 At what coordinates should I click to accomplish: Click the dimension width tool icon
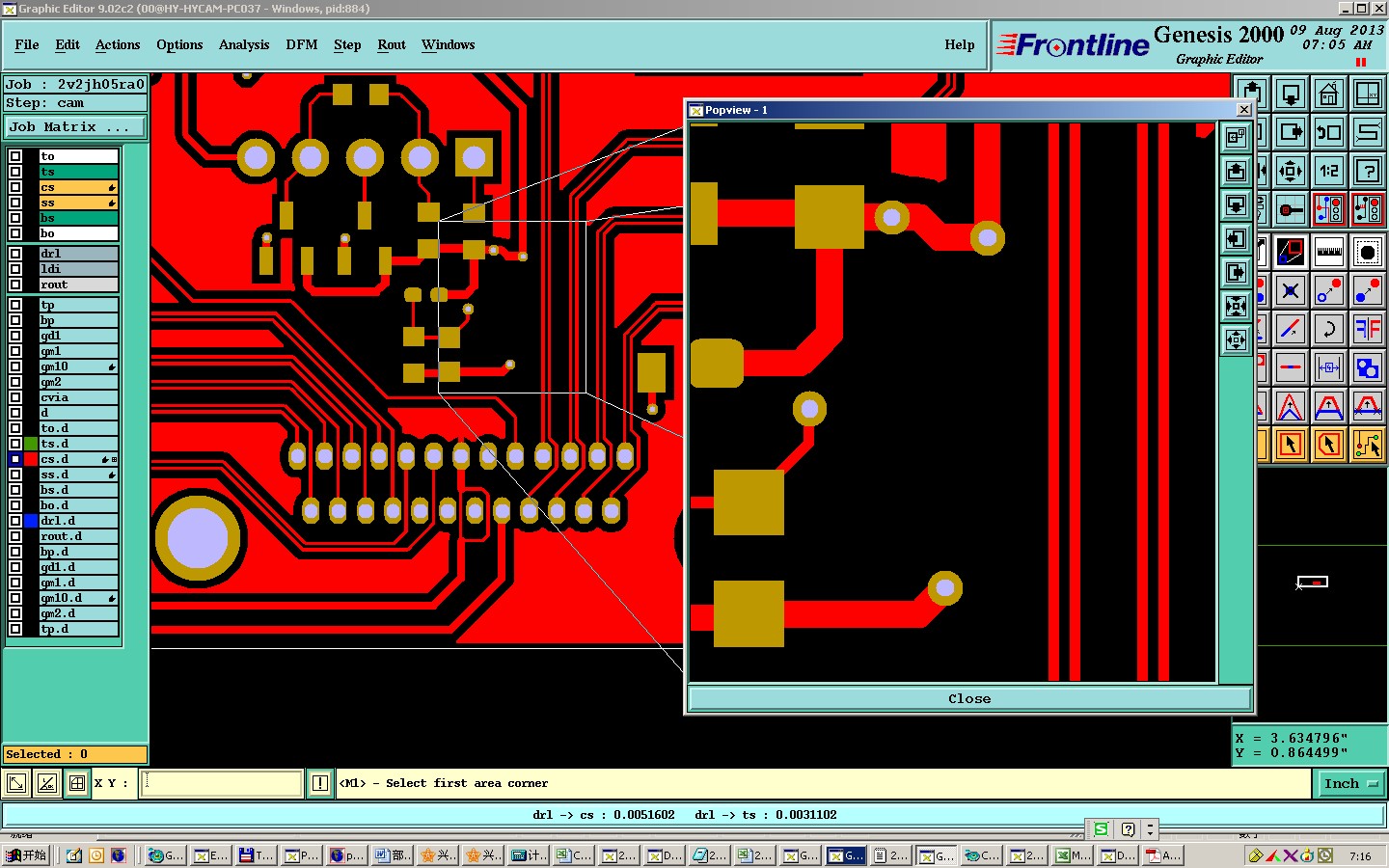coord(1328,367)
